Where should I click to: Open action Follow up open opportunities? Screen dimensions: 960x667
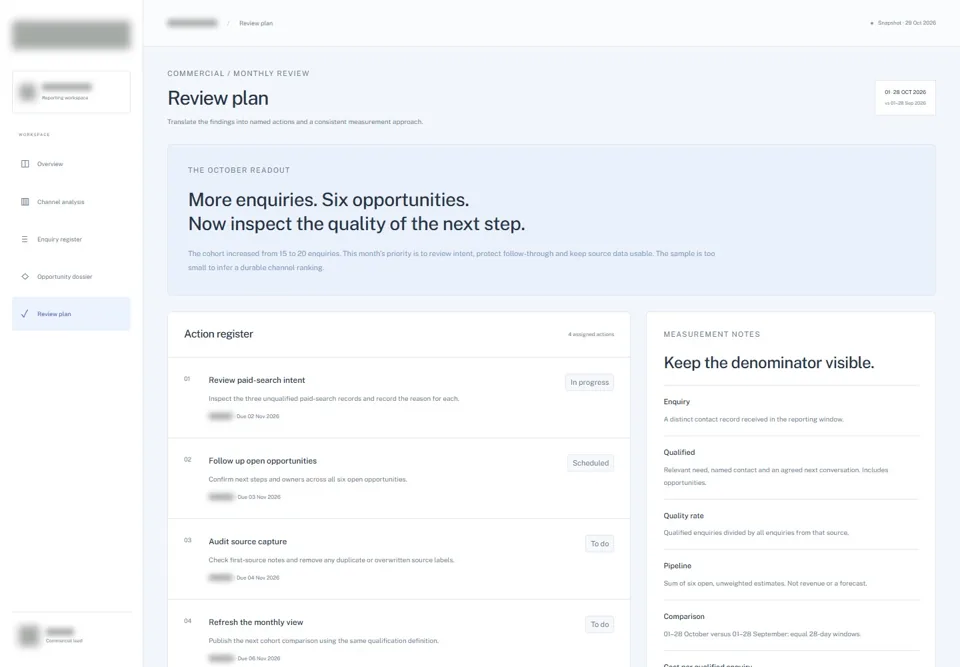click(263, 461)
